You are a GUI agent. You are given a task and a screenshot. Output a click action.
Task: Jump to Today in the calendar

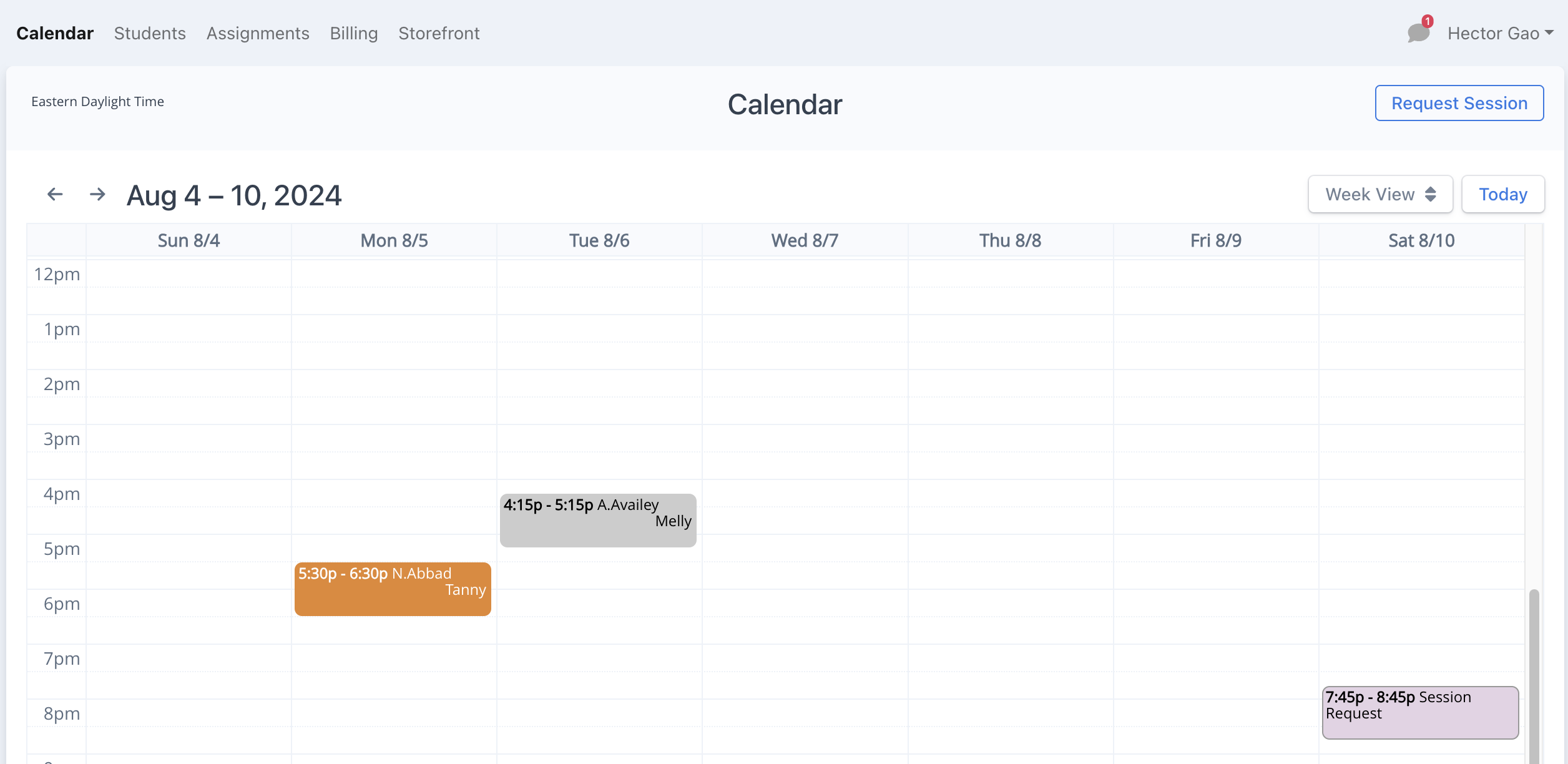(1503, 194)
